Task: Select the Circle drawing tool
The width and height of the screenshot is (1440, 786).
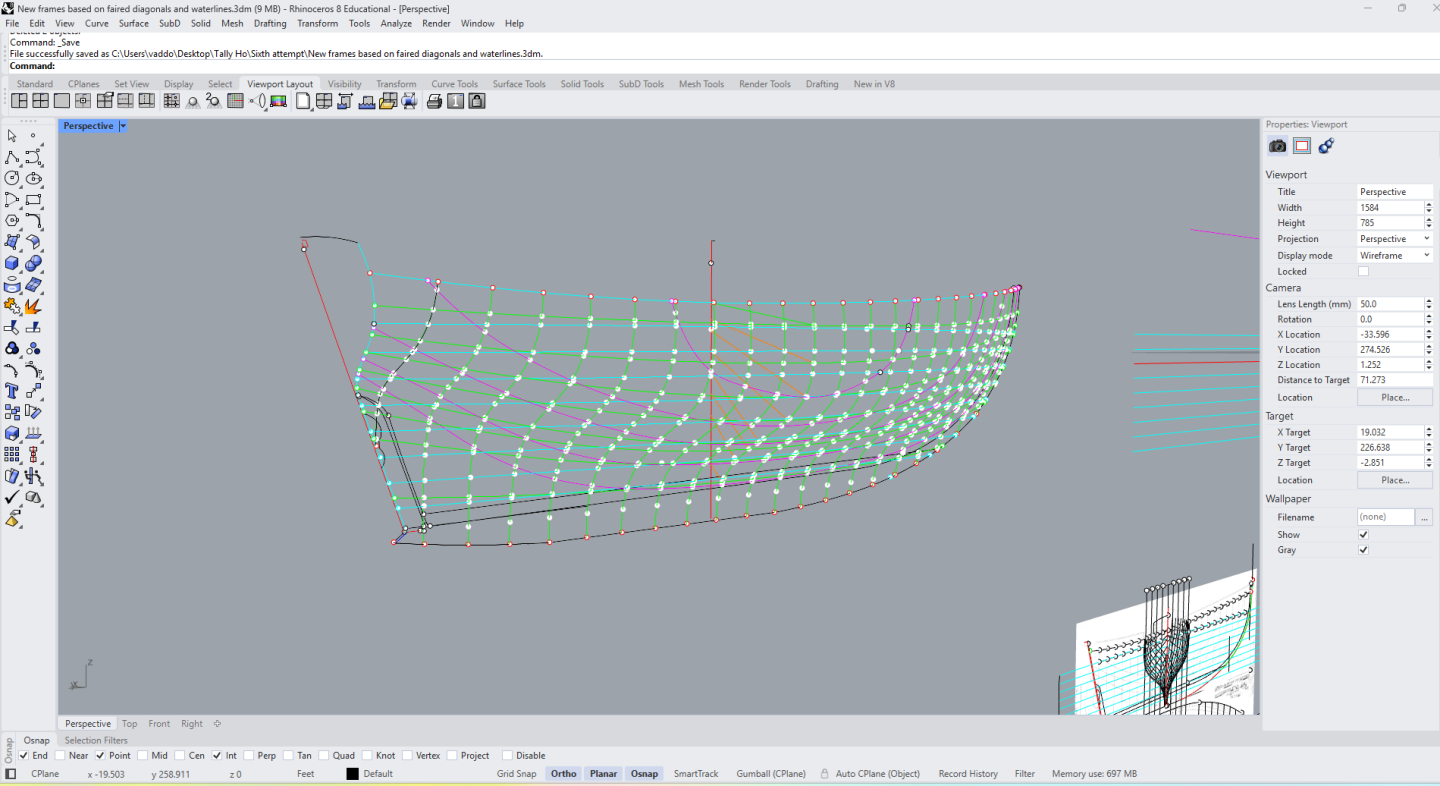Action: [x=12, y=179]
